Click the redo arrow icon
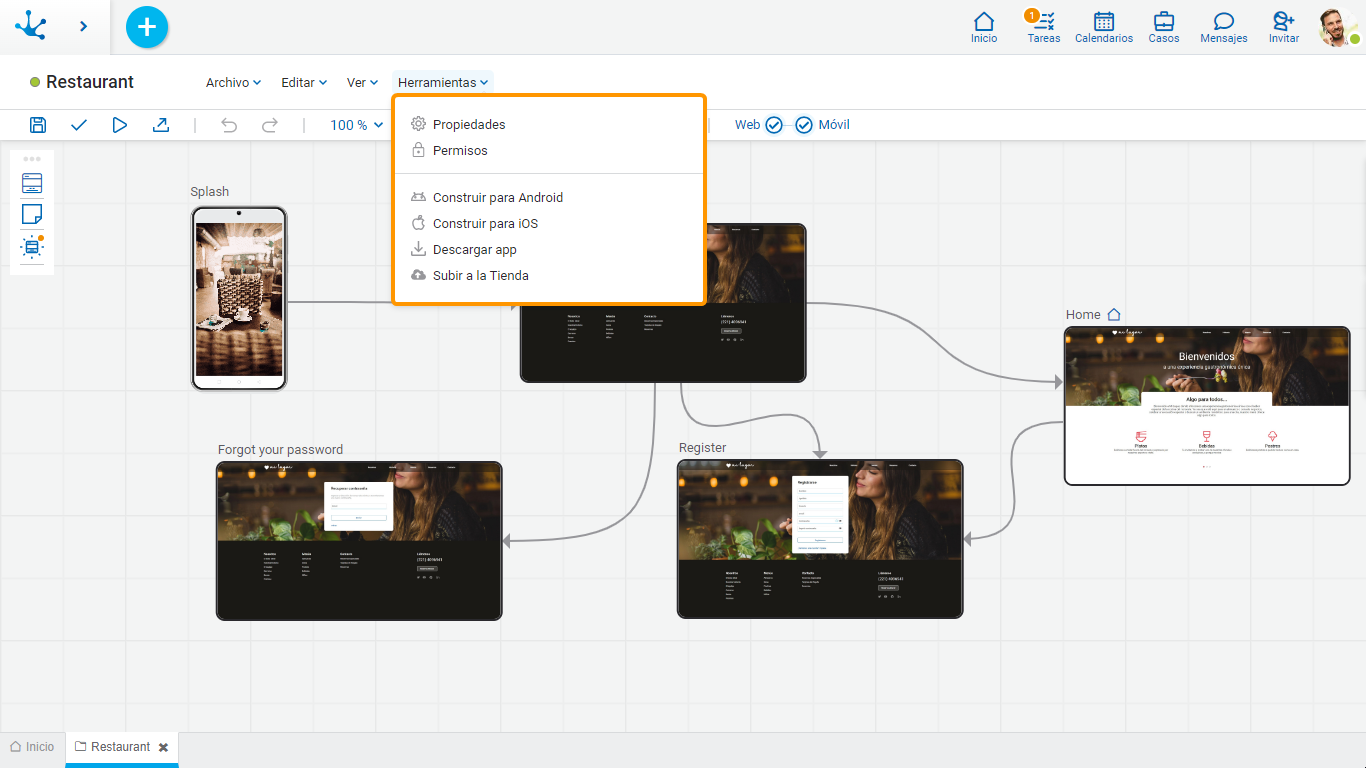The height and width of the screenshot is (768, 1366). [x=269, y=125]
